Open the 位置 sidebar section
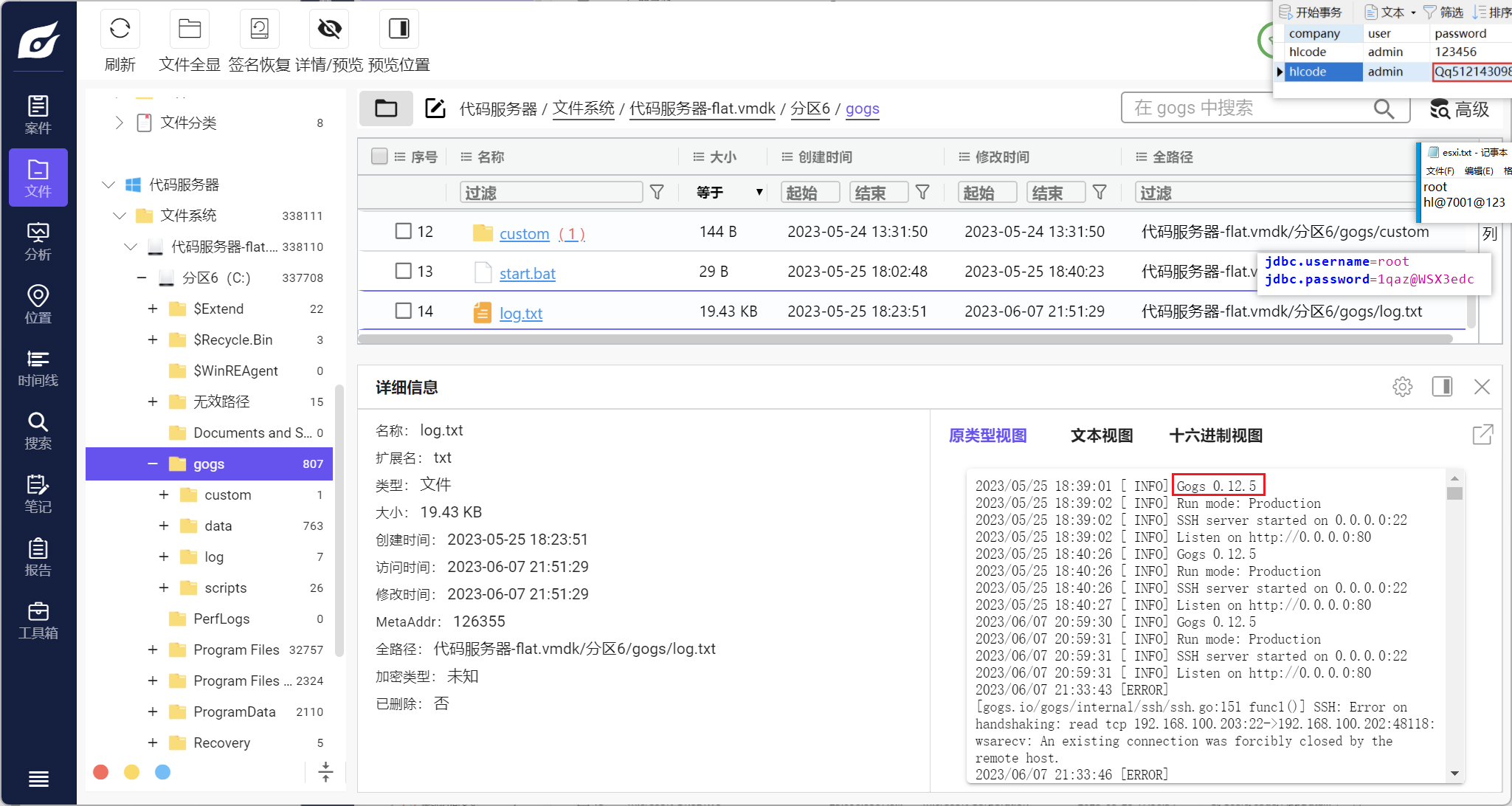 [38, 304]
